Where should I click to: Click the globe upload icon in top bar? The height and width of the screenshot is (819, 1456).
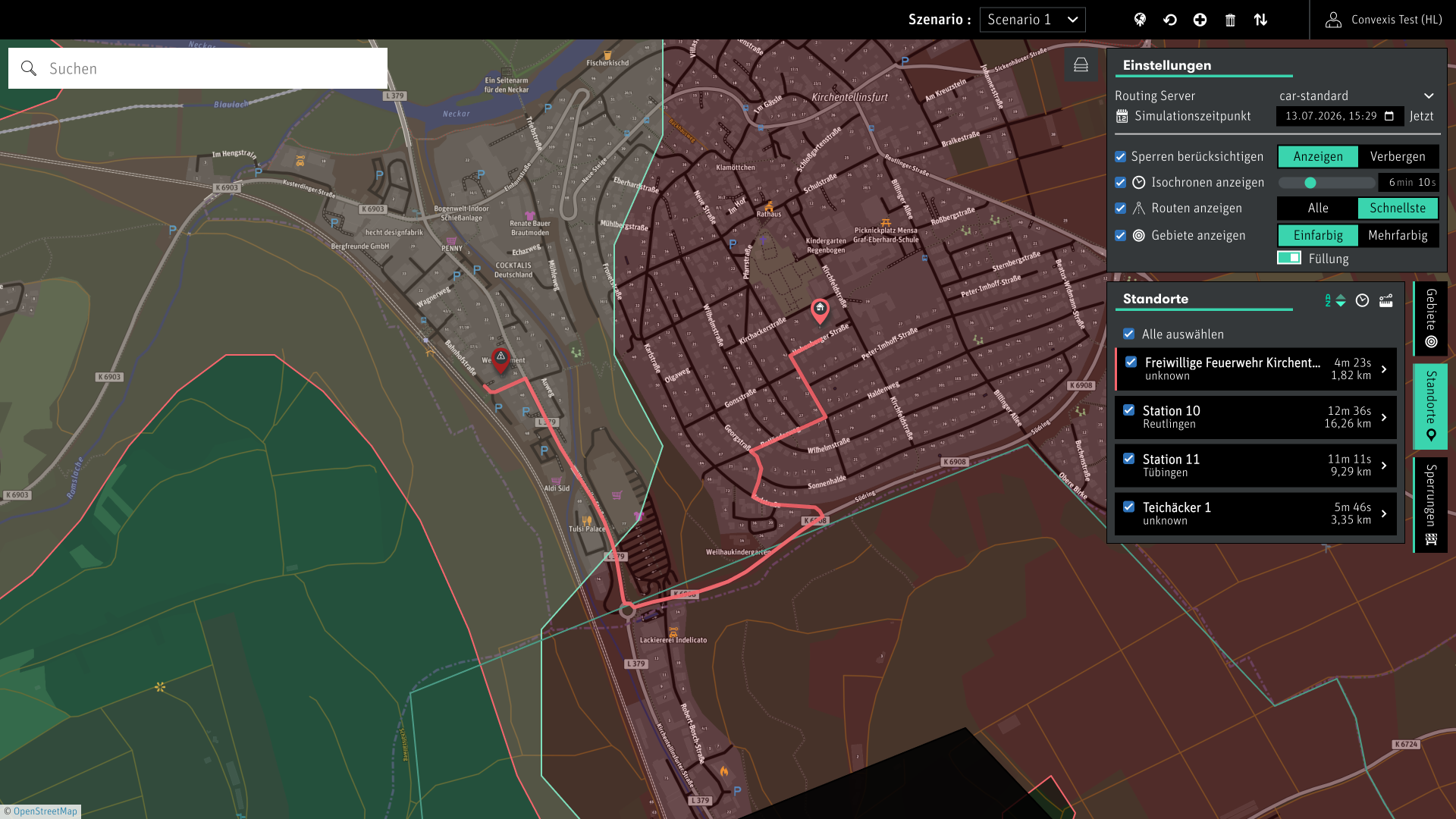pos(1140,20)
